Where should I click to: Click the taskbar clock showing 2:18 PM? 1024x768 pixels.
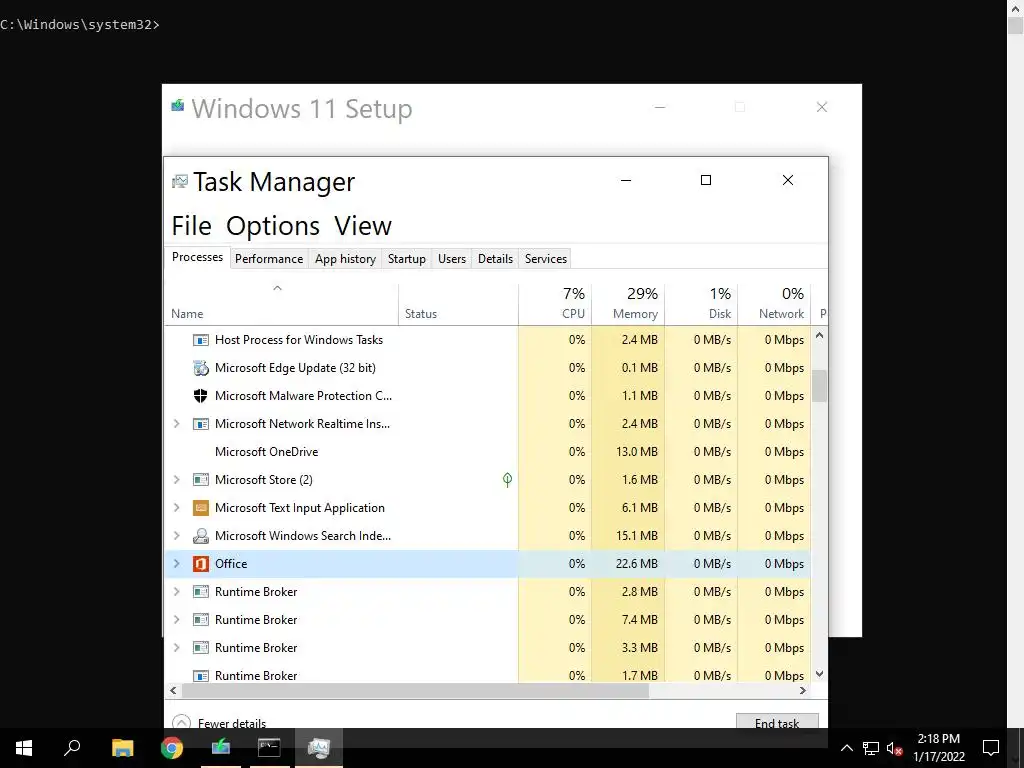938,748
